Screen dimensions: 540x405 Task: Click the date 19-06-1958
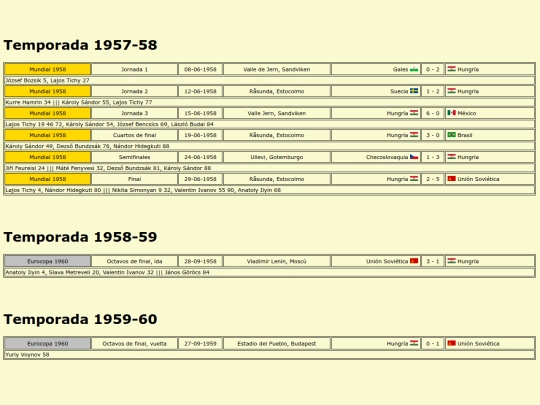pos(200,135)
